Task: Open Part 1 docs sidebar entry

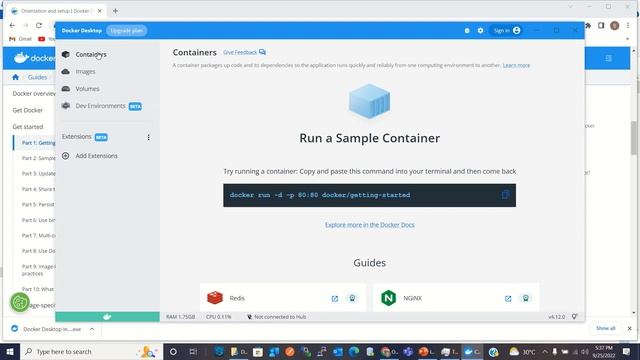Action: [38, 143]
